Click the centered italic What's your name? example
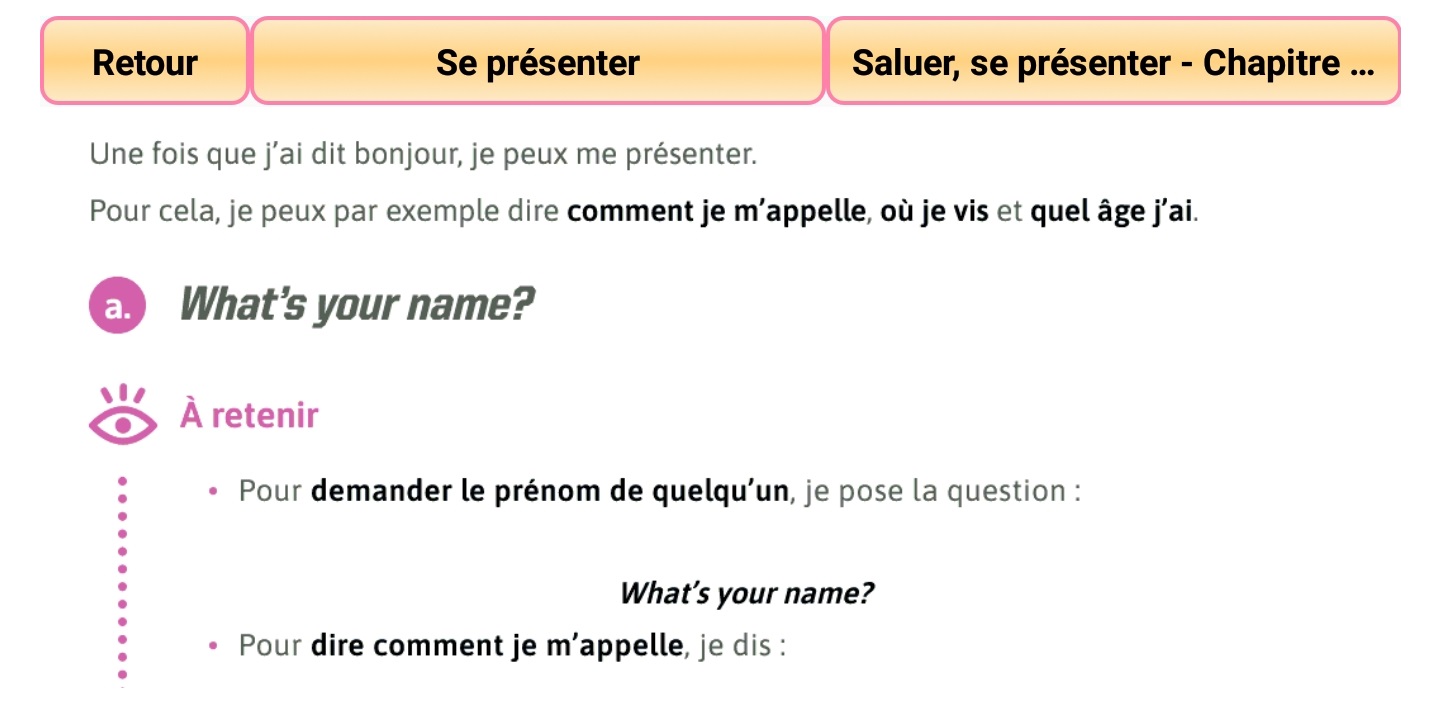Screen dimensions: 1440x720 746,593
